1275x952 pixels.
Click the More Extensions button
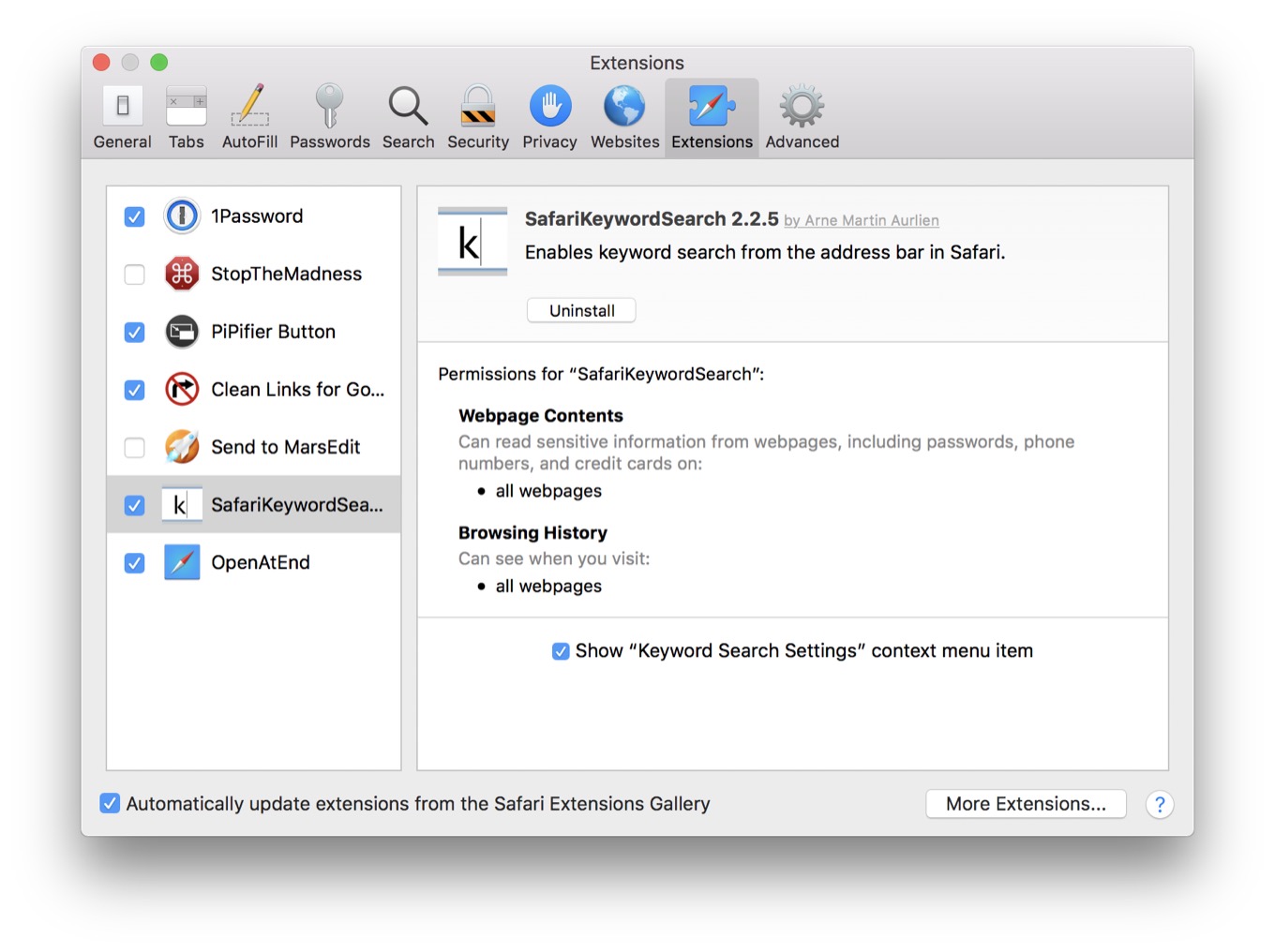[x=1026, y=804]
